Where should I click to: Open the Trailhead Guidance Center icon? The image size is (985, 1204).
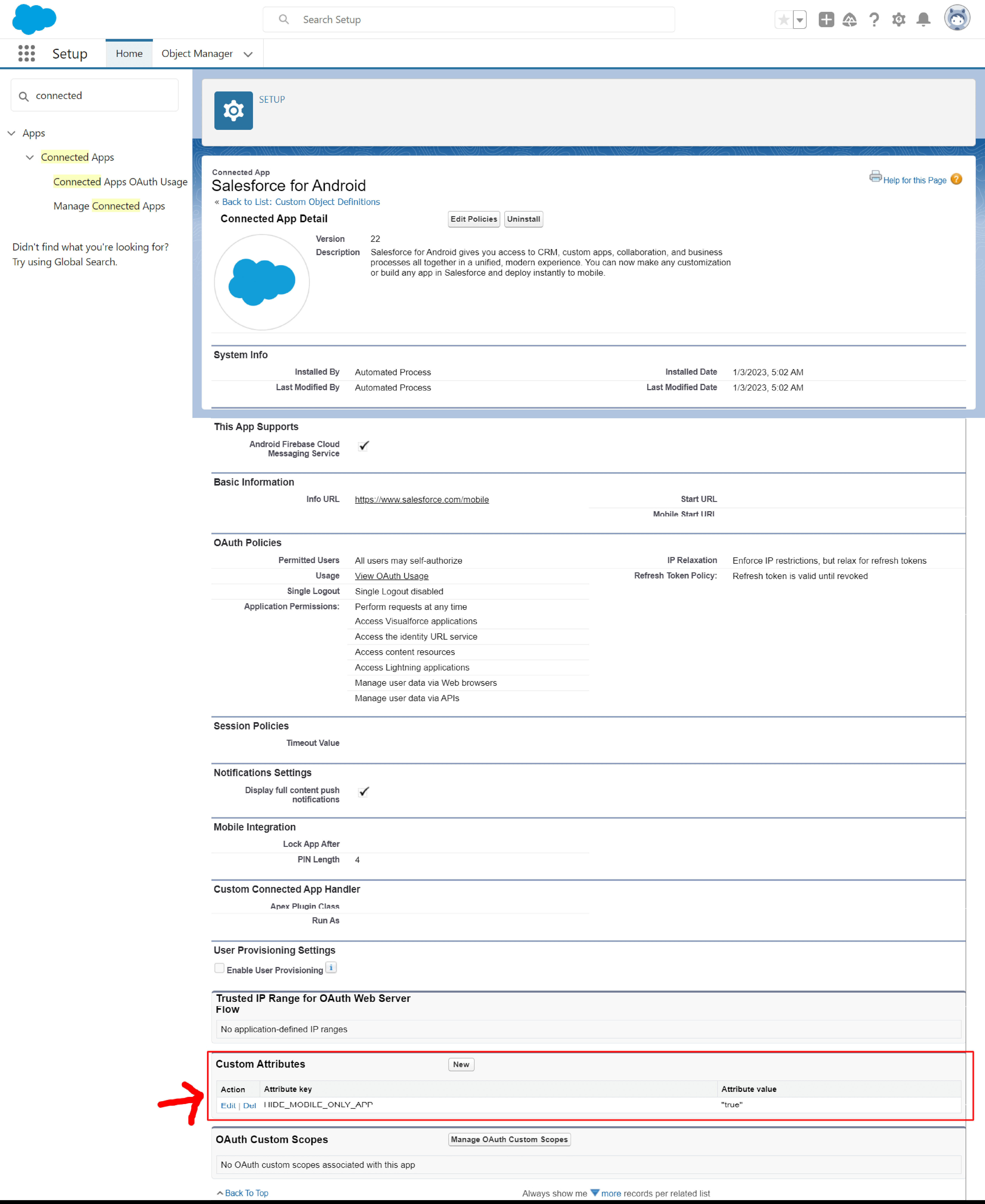[849, 20]
